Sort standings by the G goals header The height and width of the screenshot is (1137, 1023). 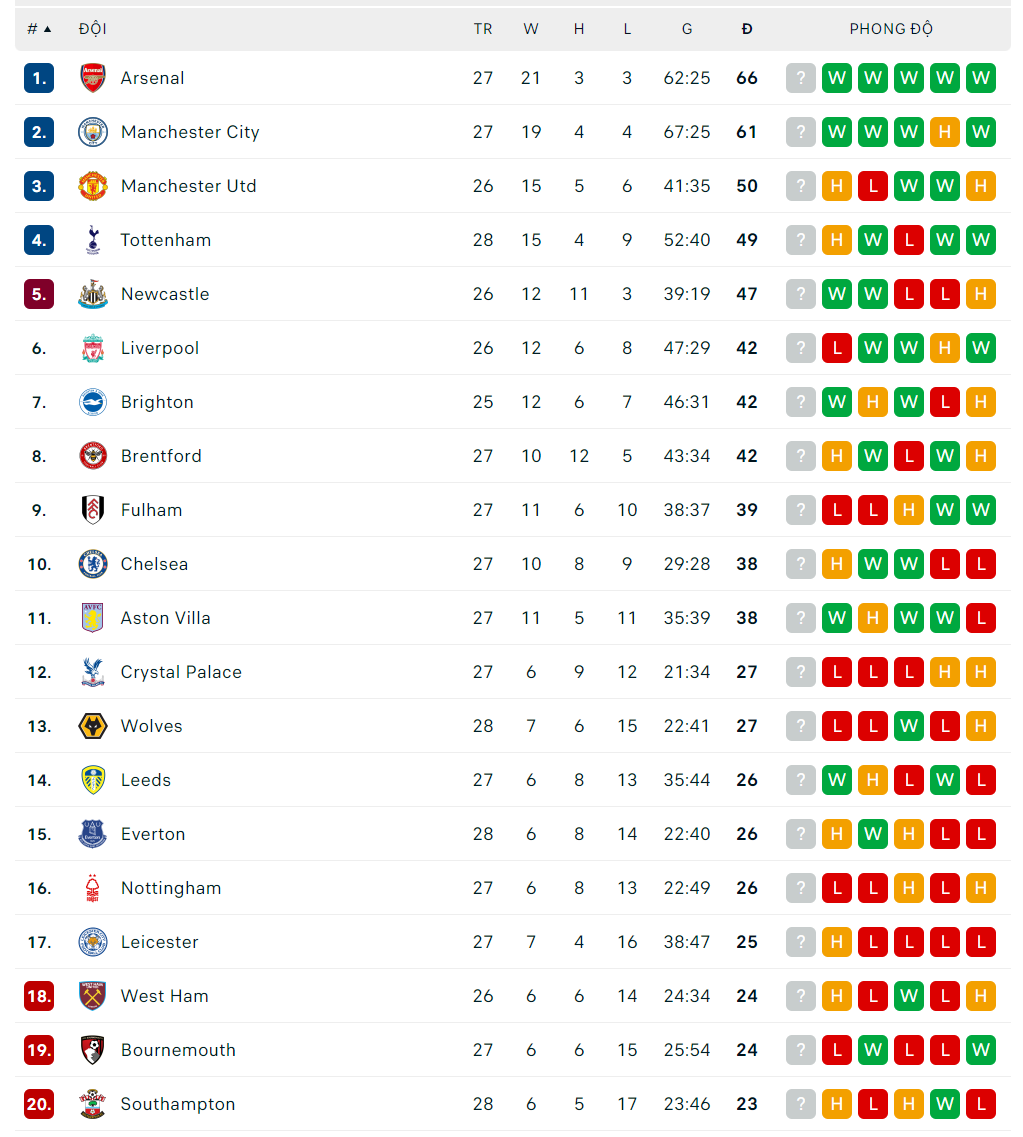(687, 29)
